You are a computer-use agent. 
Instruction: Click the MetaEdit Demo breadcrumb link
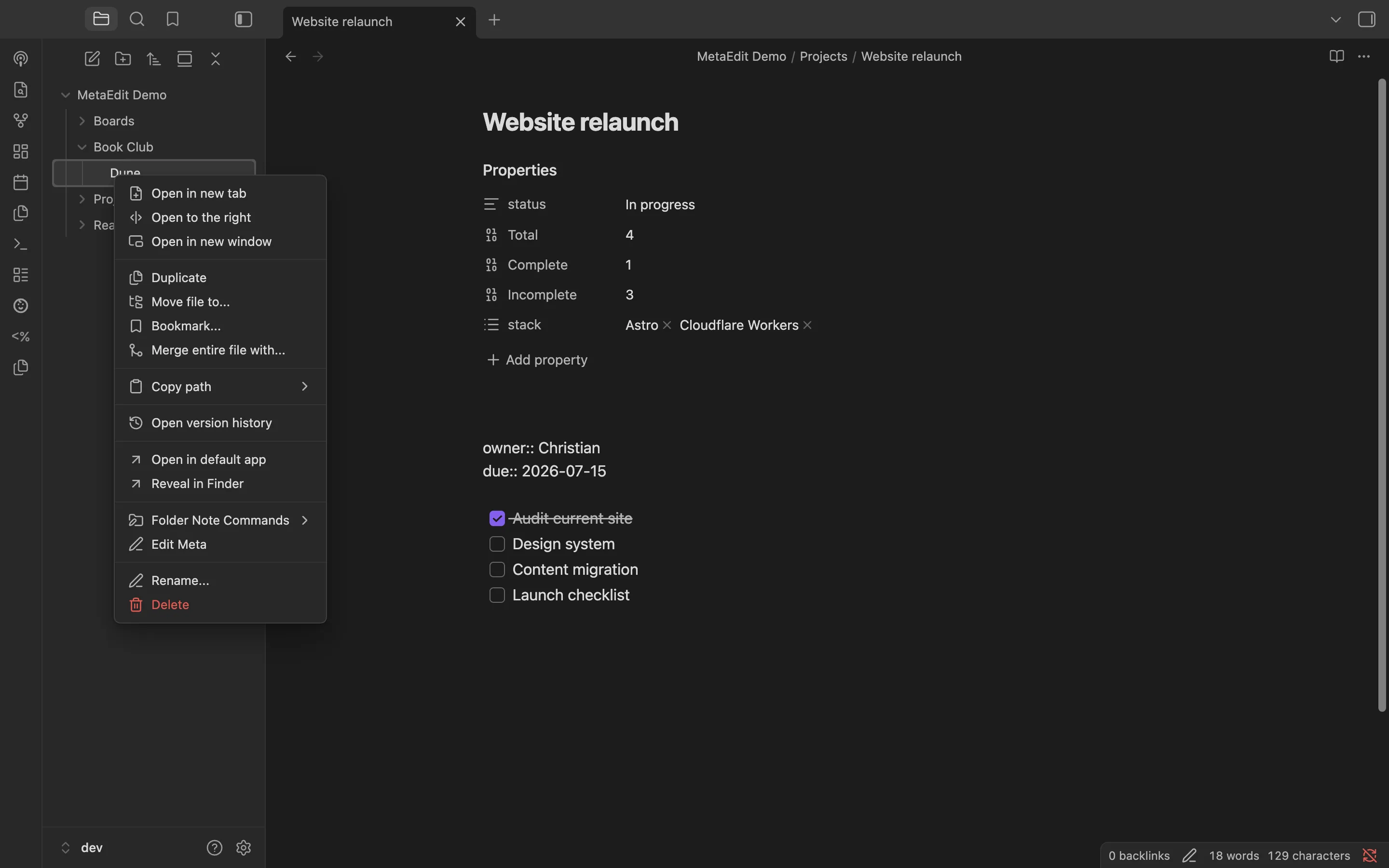pos(742,56)
